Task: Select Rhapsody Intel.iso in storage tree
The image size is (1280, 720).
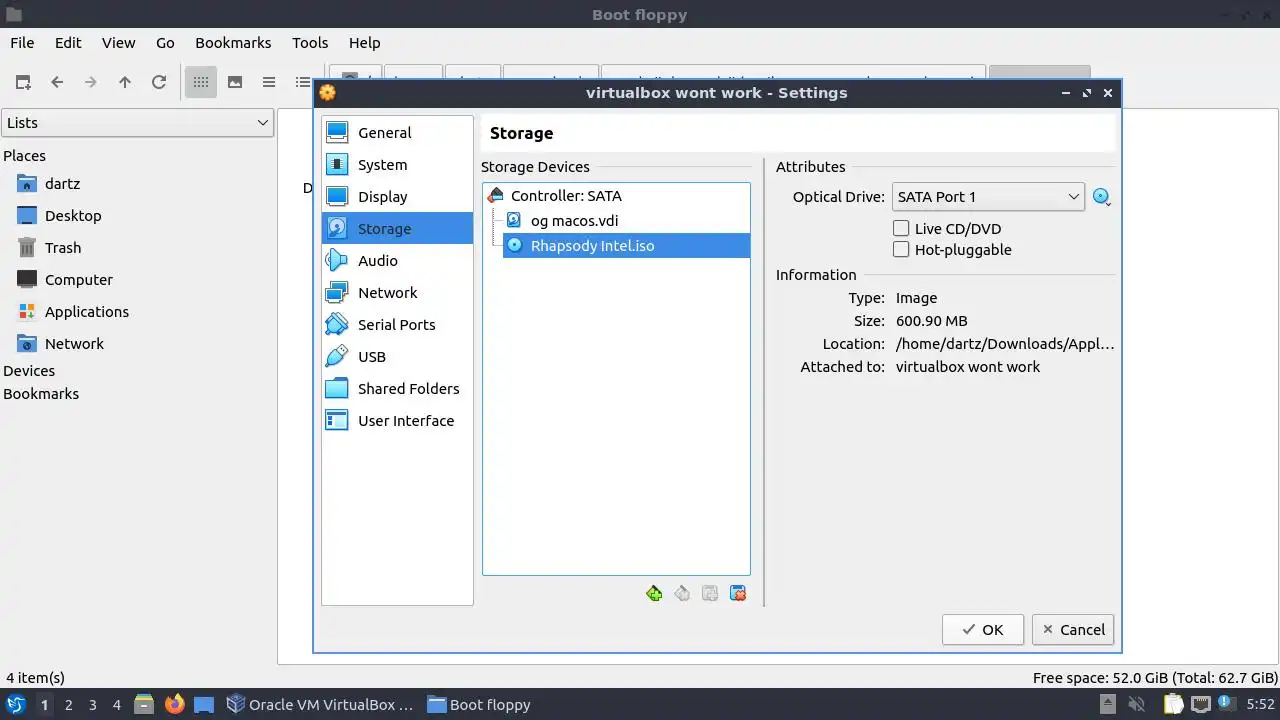Action: pyautogui.click(x=626, y=246)
